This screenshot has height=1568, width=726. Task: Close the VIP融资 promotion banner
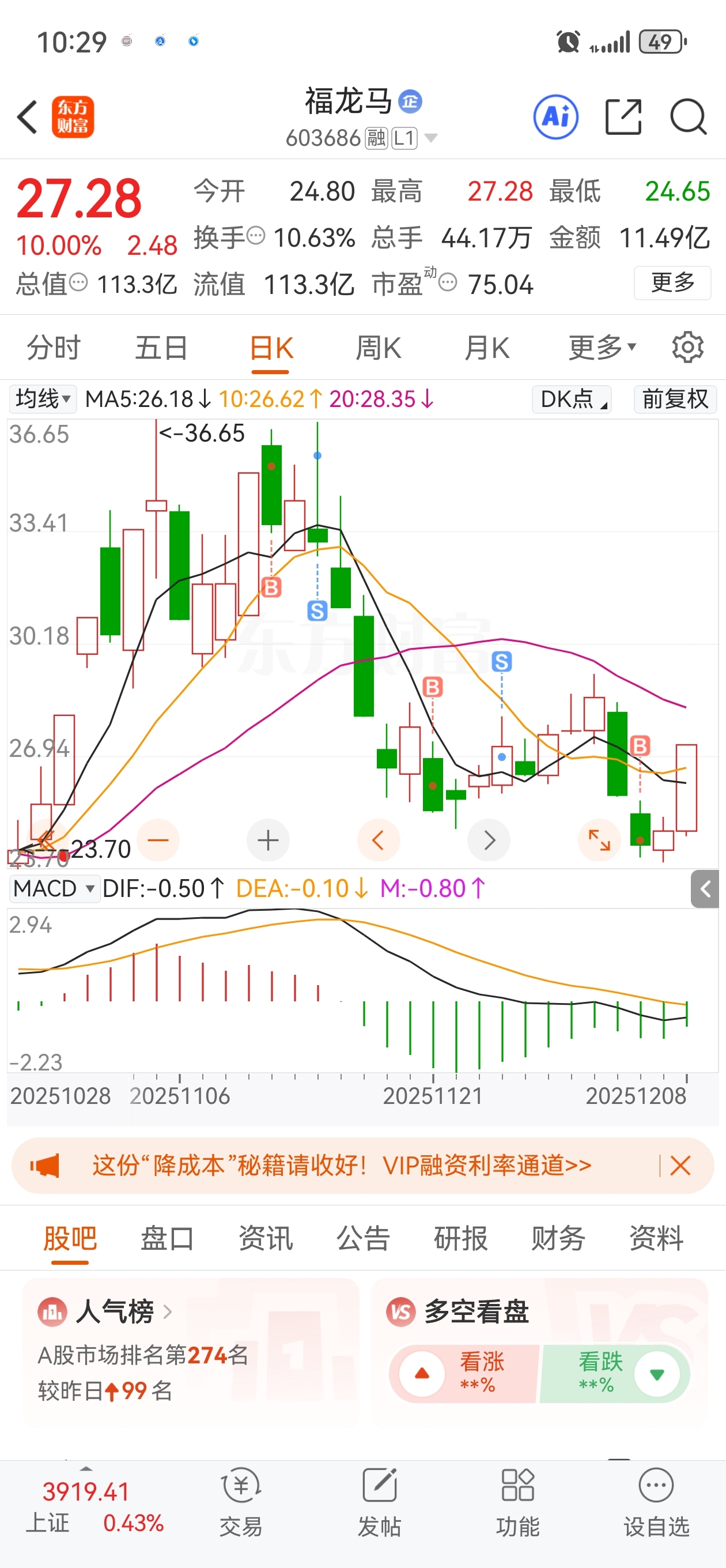point(680,1166)
